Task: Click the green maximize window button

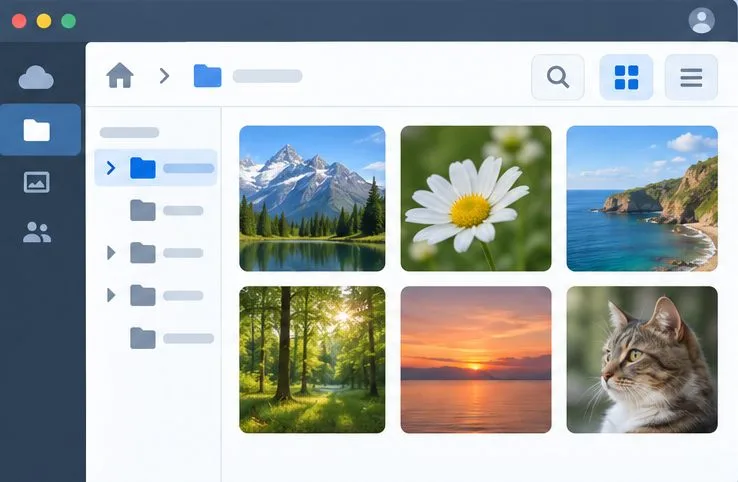Action: (x=69, y=21)
